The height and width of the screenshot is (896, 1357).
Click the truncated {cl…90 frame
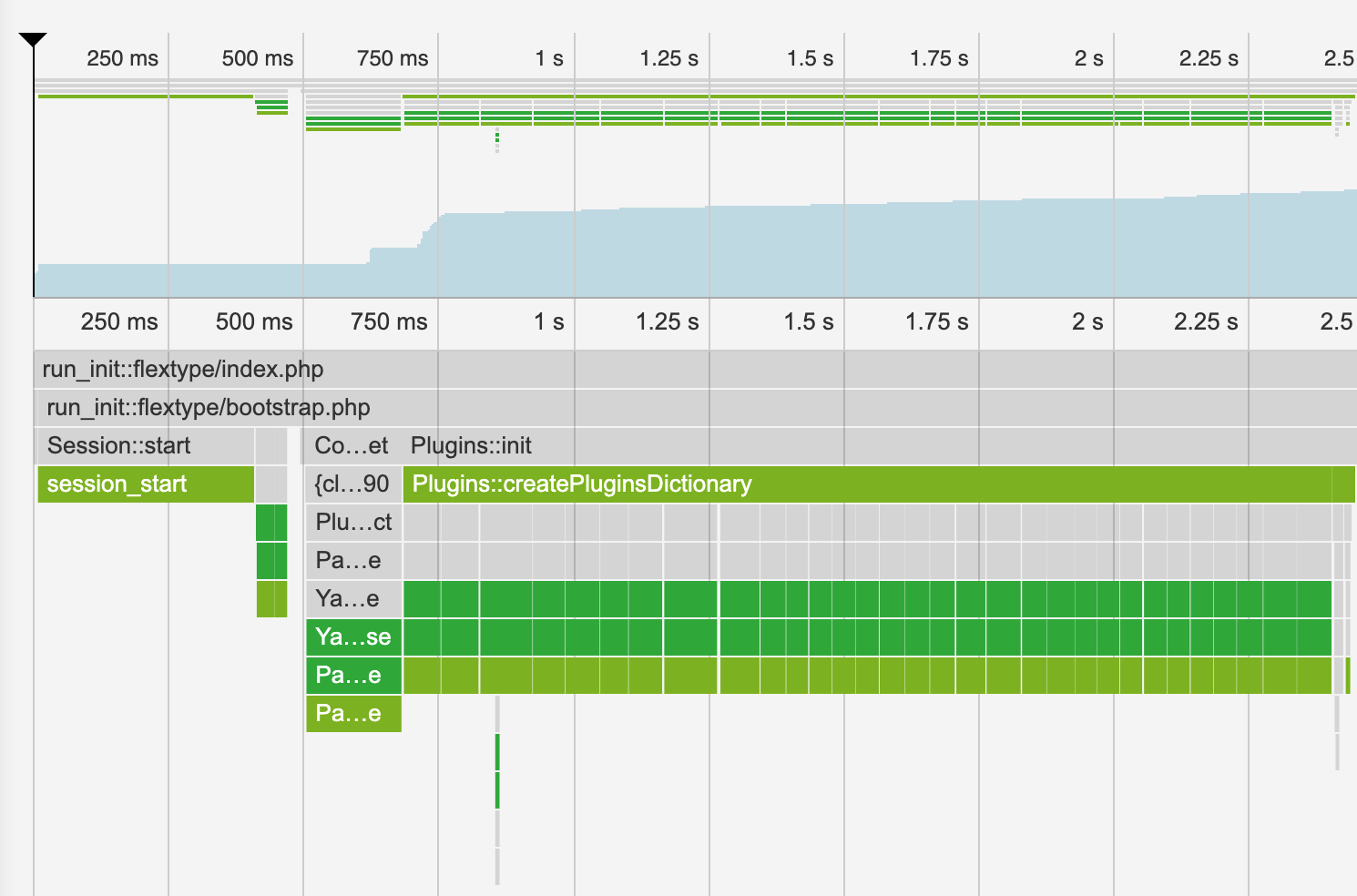point(352,484)
